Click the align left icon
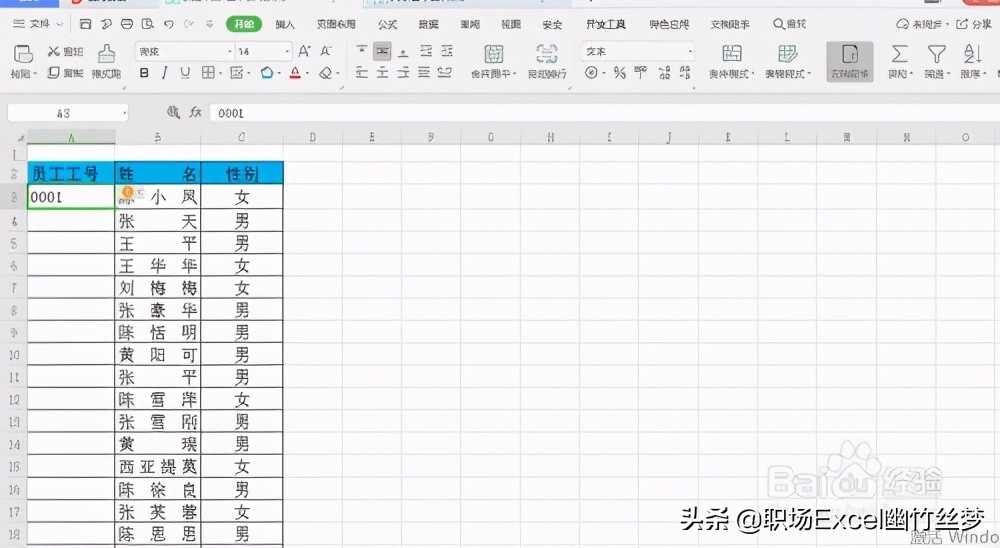The height and width of the screenshot is (548, 1000). tap(362, 73)
